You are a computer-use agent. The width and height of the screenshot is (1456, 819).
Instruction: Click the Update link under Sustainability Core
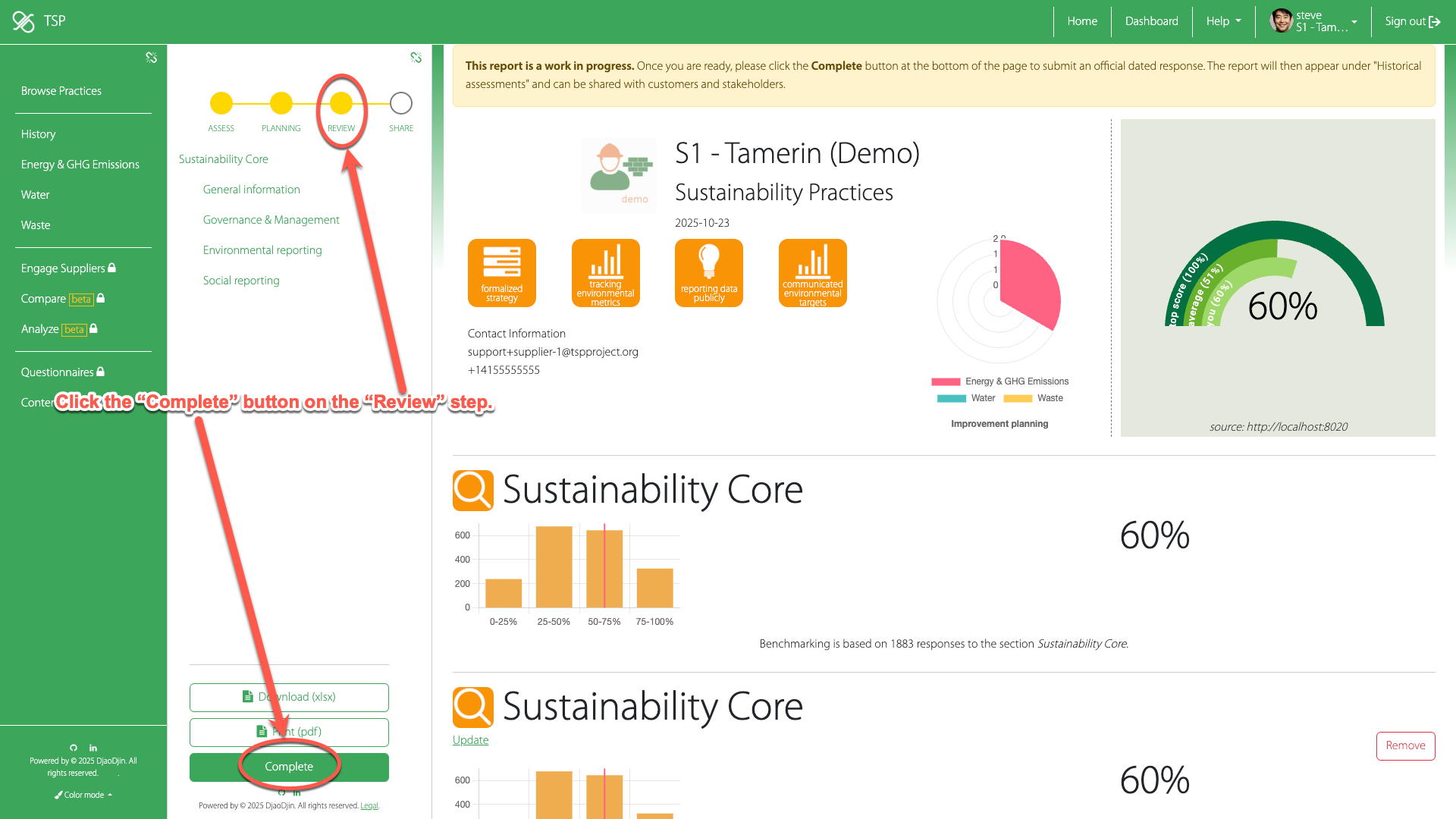470,740
